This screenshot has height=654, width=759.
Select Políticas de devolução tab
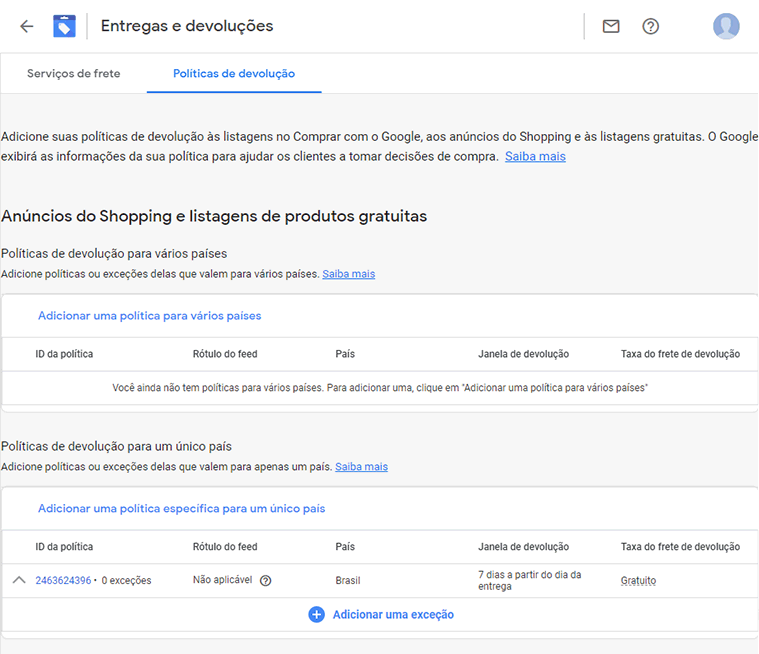coord(234,74)
